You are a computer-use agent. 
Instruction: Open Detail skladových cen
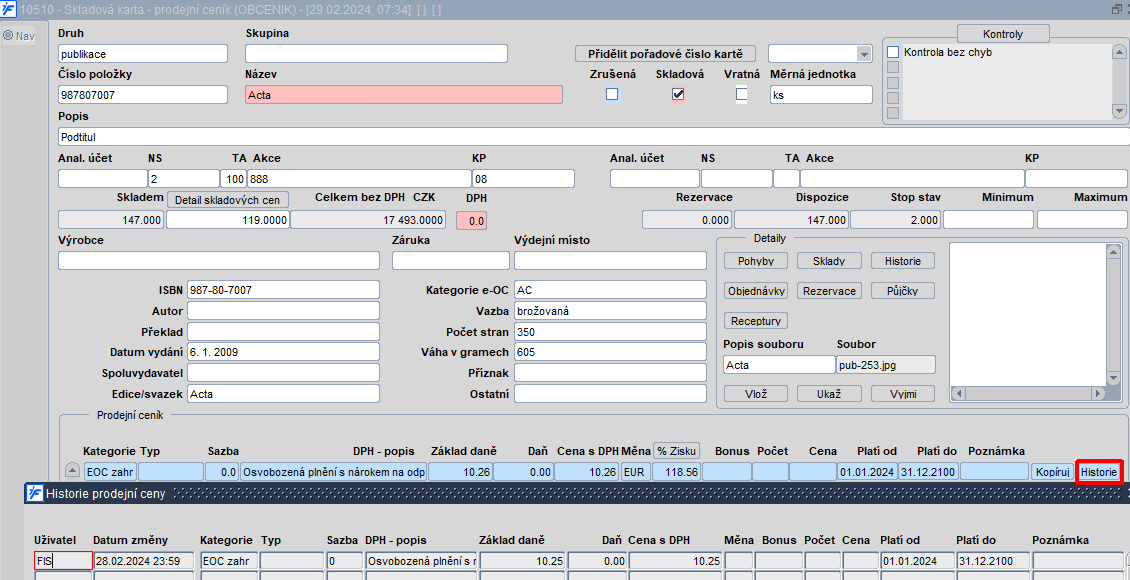click(228, 199)
